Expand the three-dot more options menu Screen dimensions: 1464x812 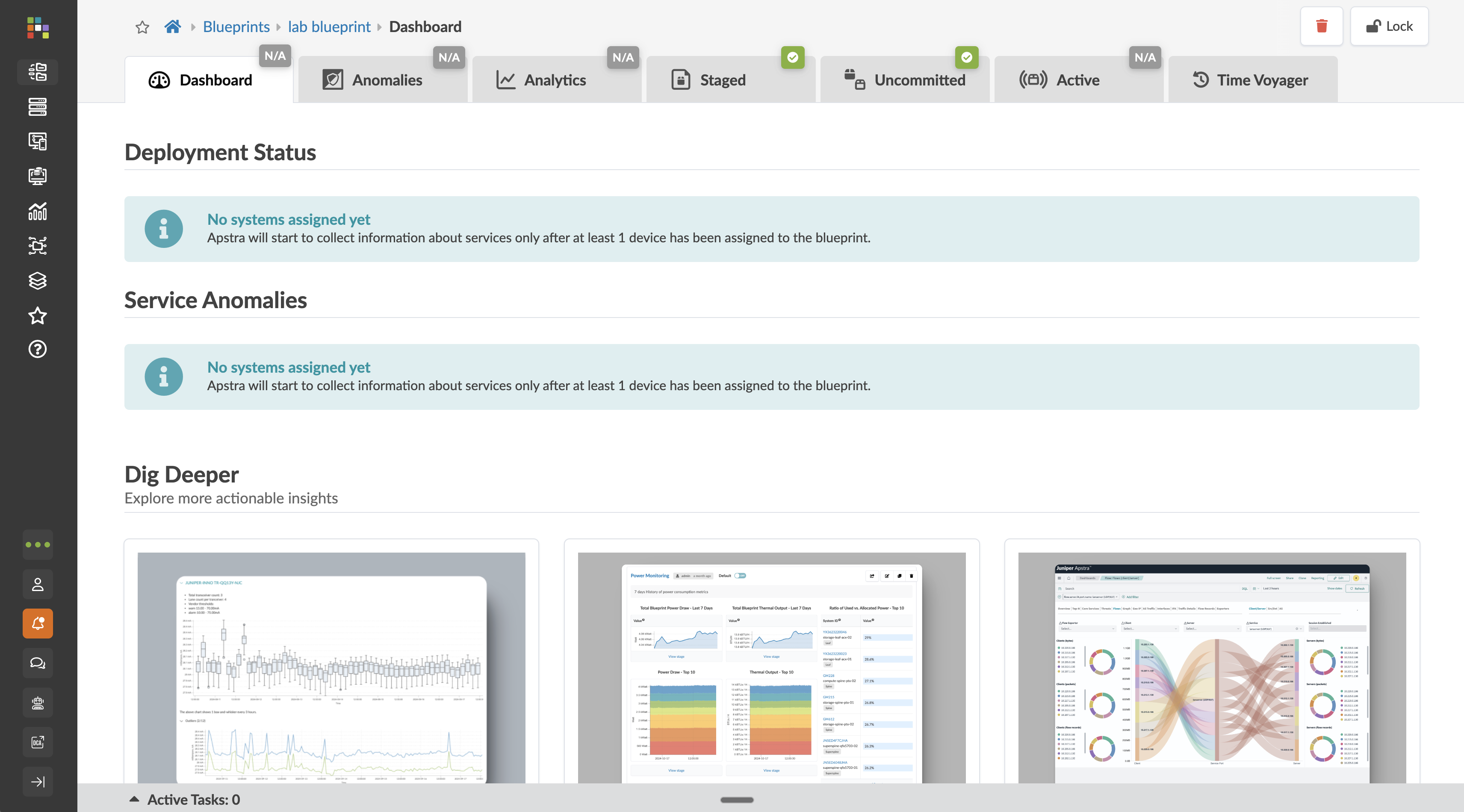click(x=38, y=544)
